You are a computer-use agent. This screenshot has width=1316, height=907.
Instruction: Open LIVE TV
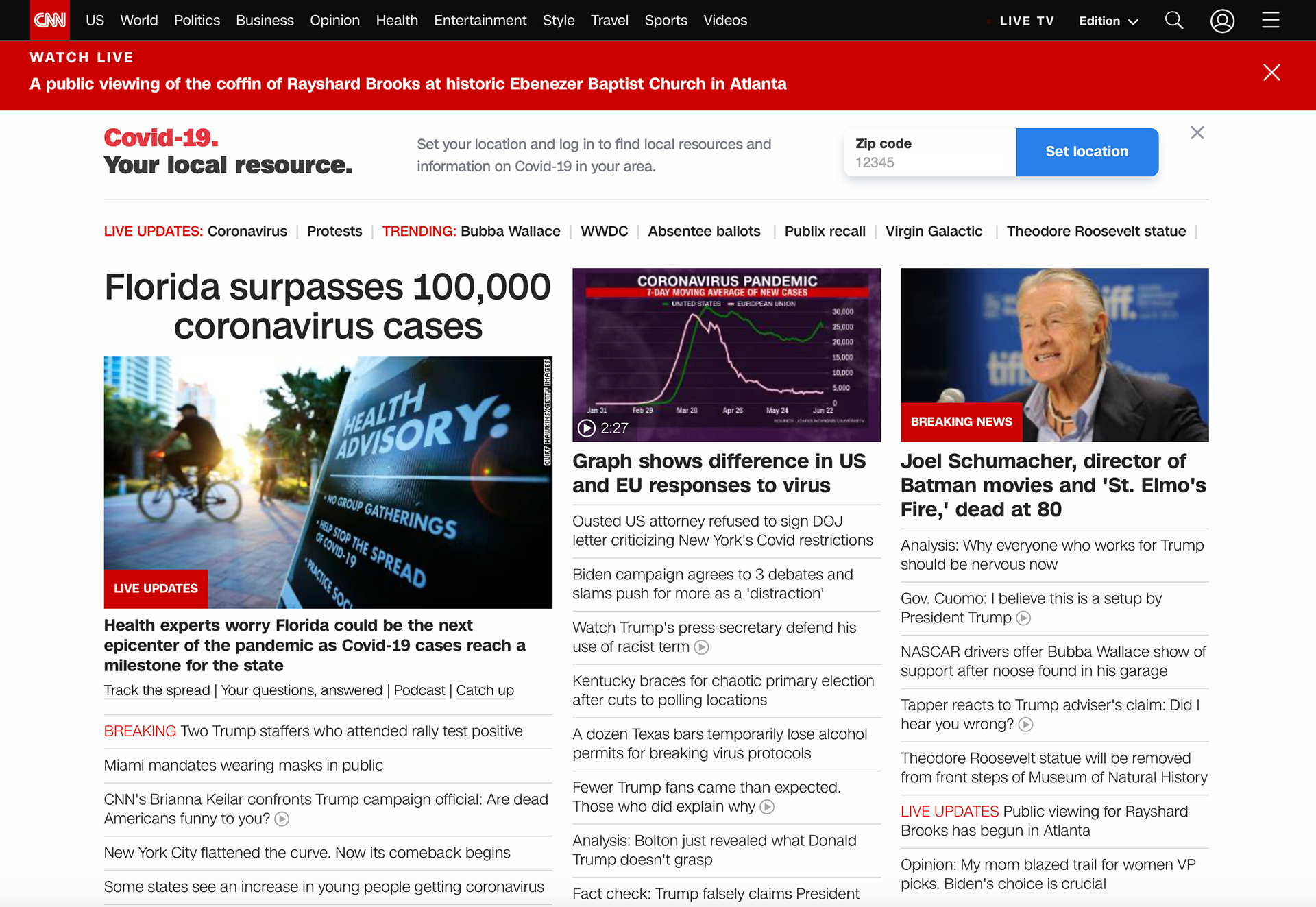(1026, 21)
